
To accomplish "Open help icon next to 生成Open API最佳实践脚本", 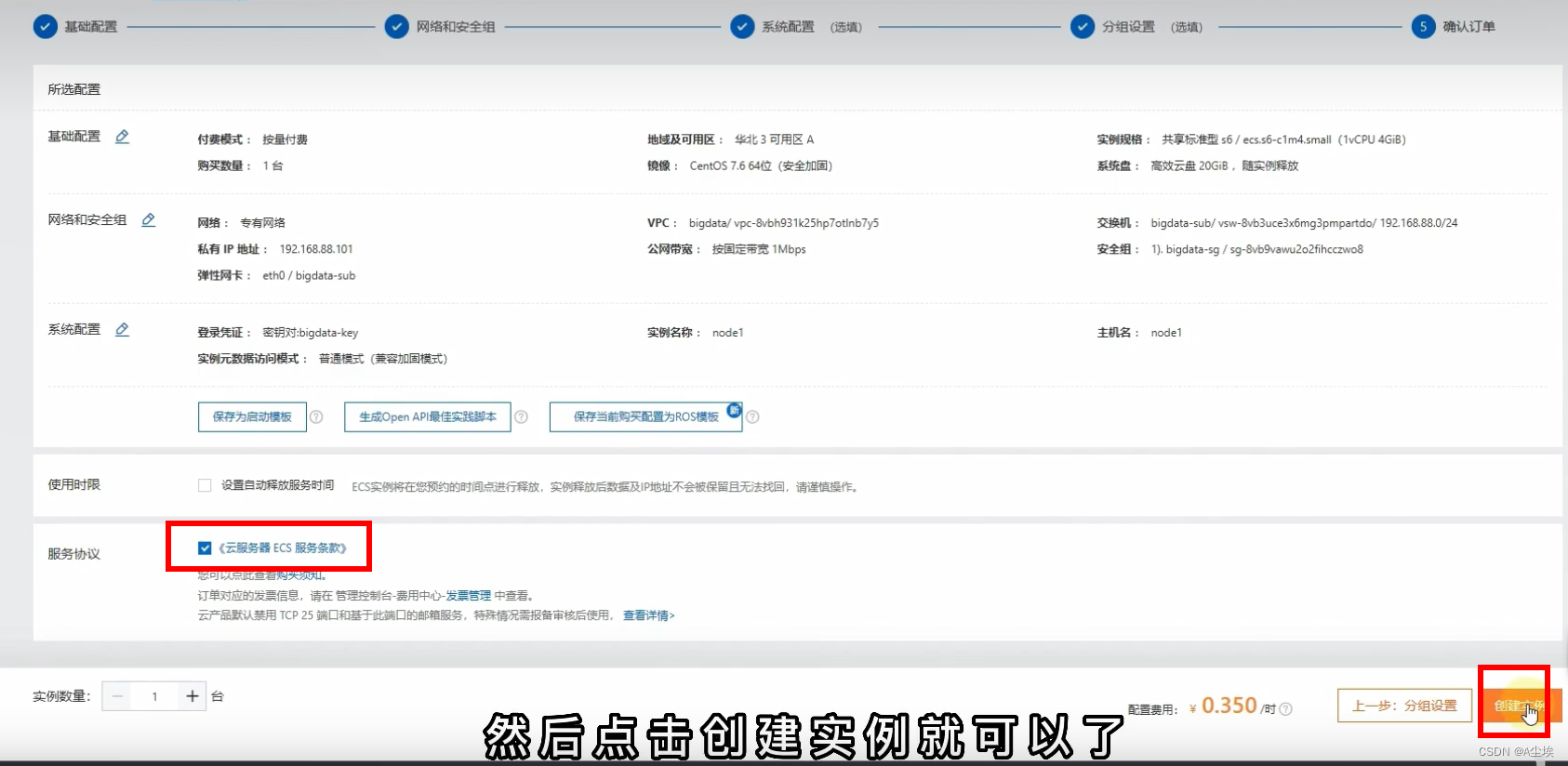I will click(522, 417).
